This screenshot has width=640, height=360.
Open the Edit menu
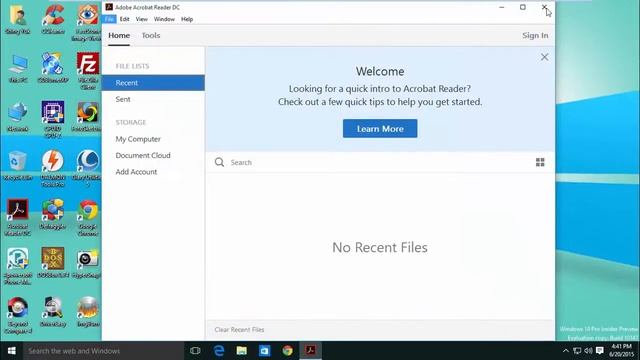click(x=124, y=19)
